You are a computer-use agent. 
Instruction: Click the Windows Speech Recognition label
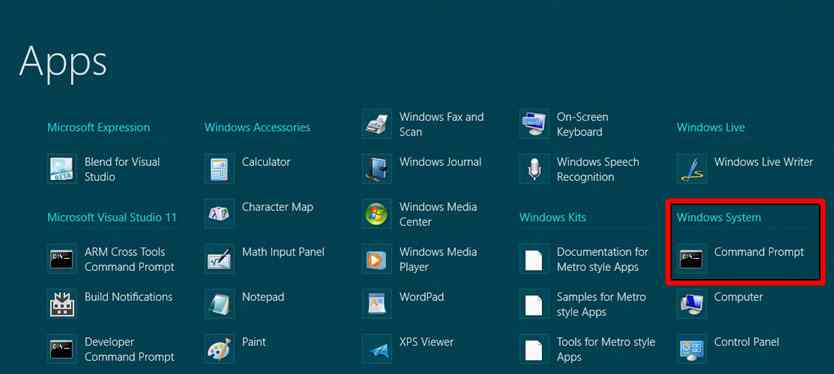coord(598,169)
